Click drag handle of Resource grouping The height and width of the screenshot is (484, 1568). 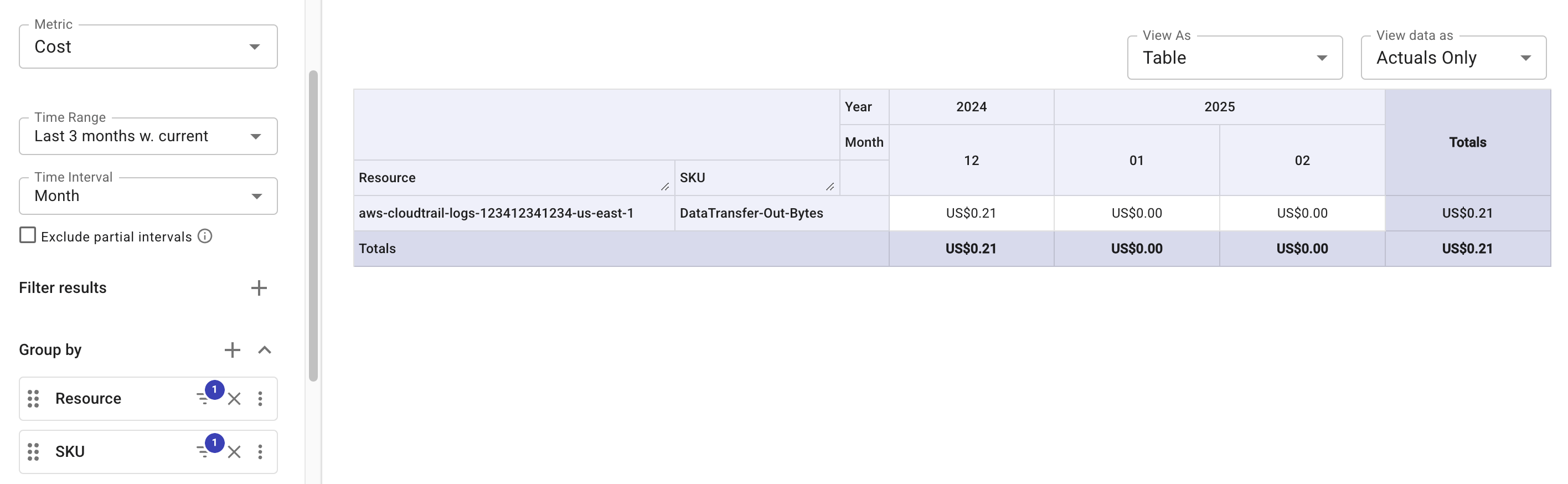coord(33,399)
